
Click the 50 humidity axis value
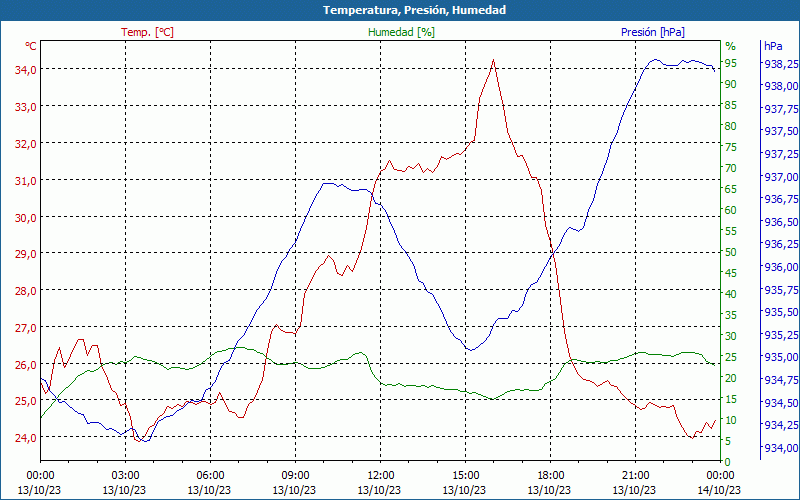pos(731,252)
